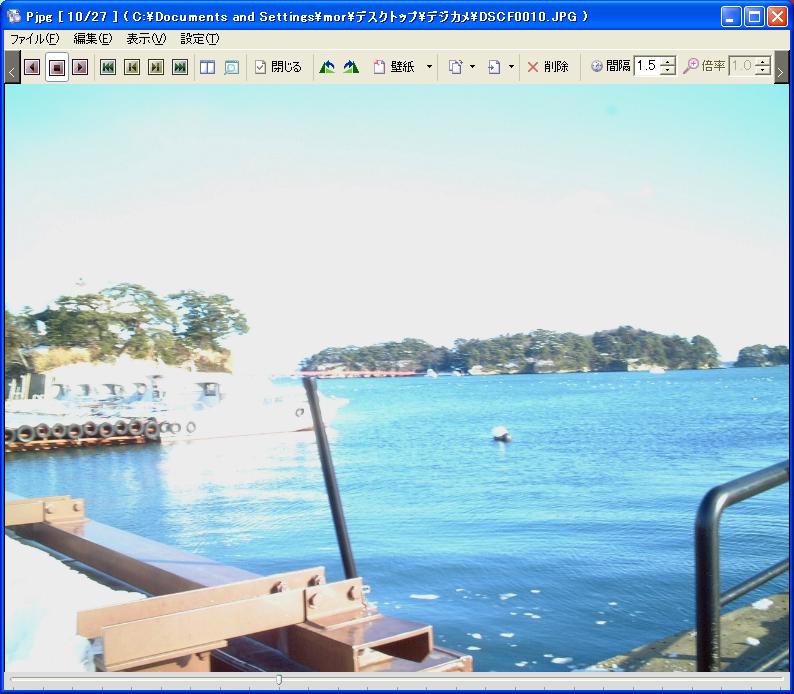The height and width of the screenshot is (694, 794).
Task: Rotate the image clockwise
Action: 351,67
